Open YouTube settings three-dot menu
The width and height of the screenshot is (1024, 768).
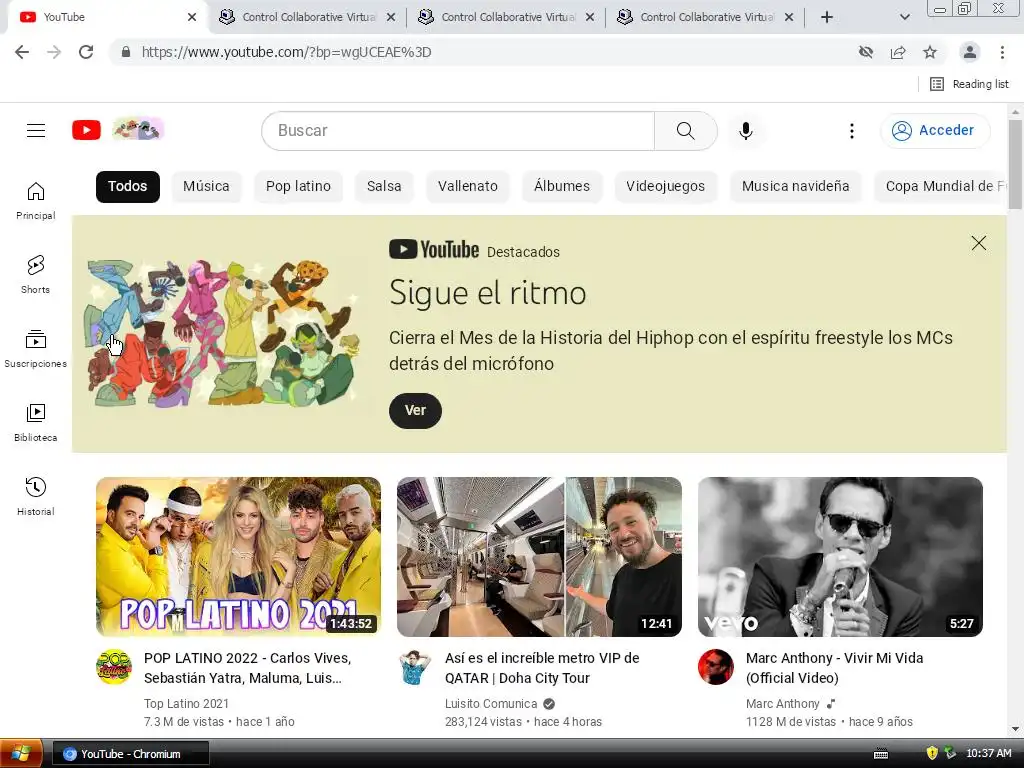[852, 131]
